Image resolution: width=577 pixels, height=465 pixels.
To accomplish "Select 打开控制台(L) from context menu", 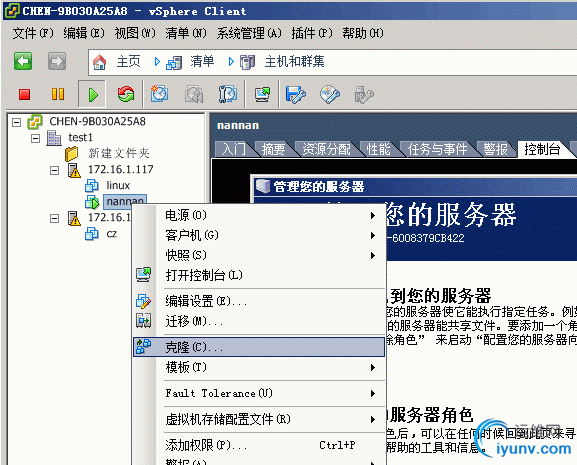I will point(259,275).
